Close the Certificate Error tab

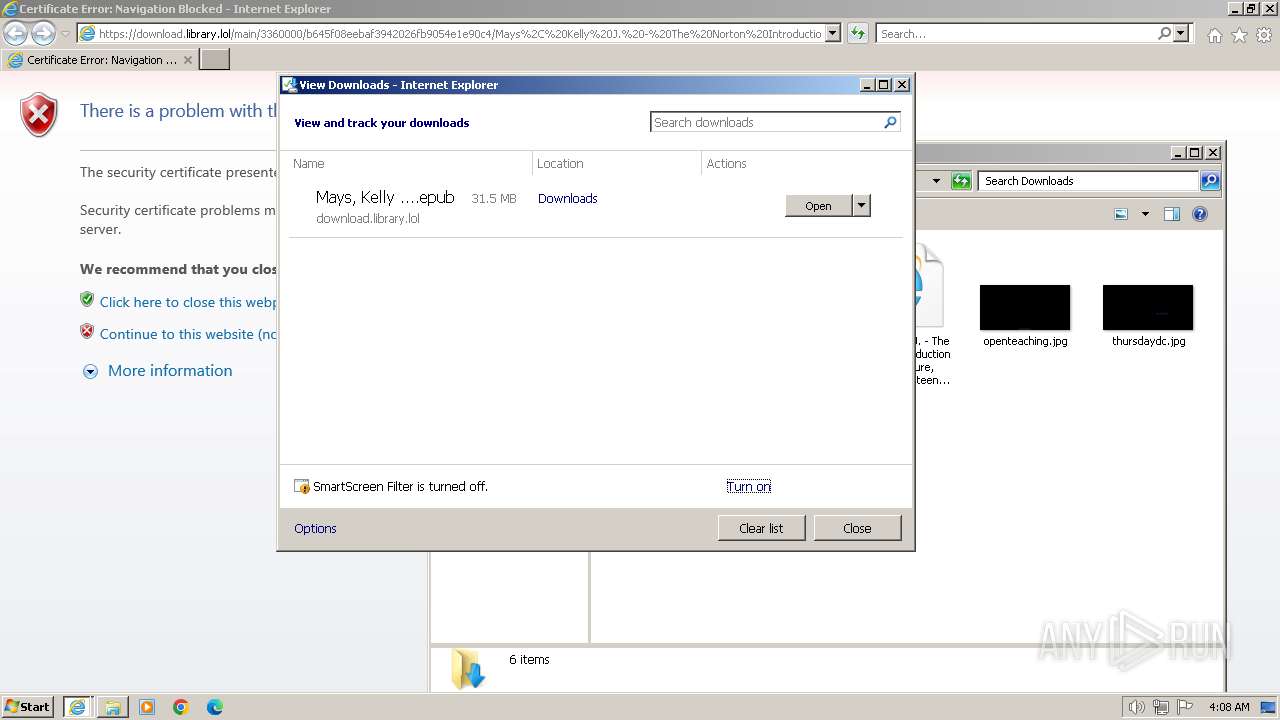188,60
